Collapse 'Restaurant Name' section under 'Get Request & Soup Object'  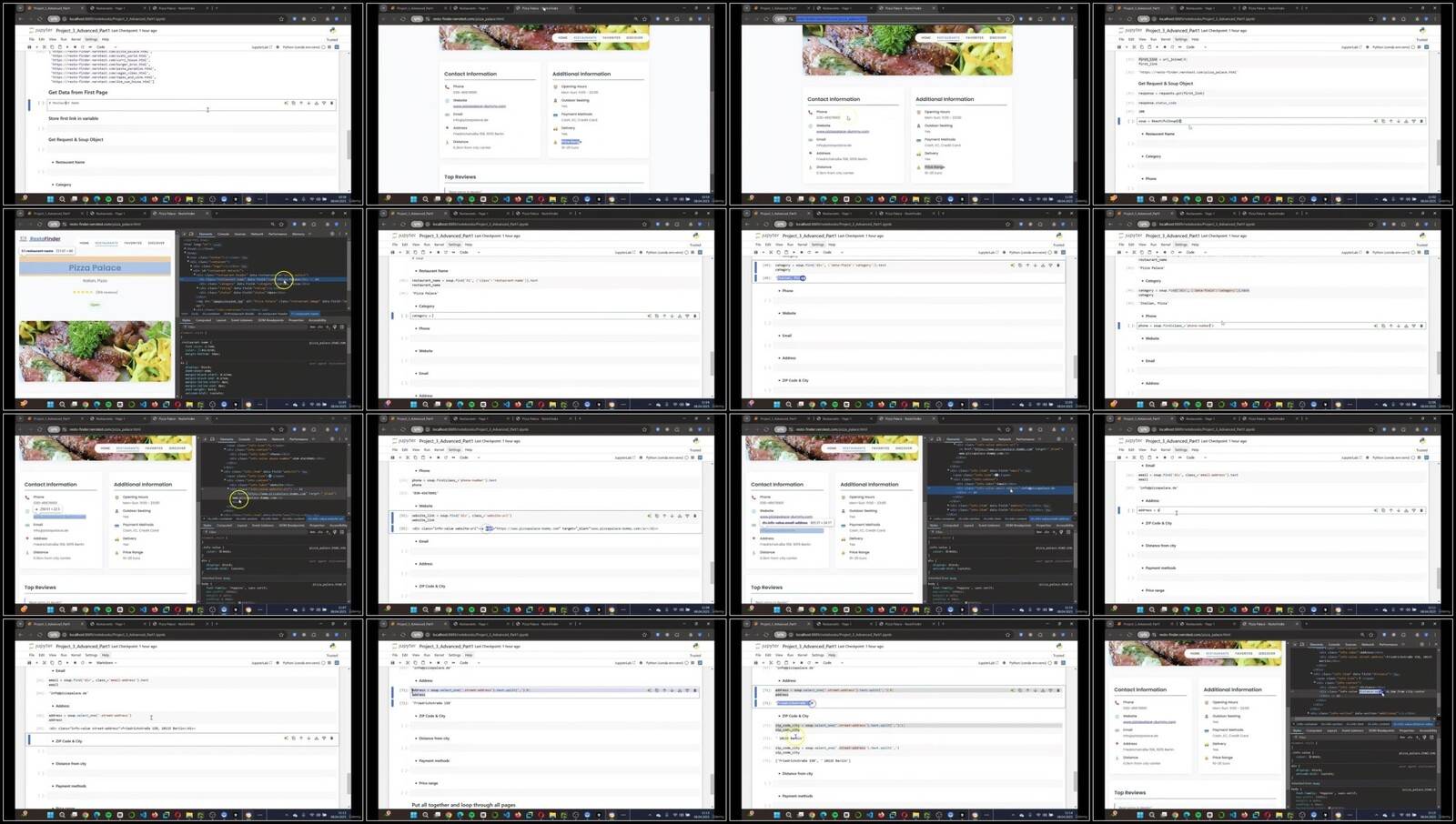coord(53,162)
